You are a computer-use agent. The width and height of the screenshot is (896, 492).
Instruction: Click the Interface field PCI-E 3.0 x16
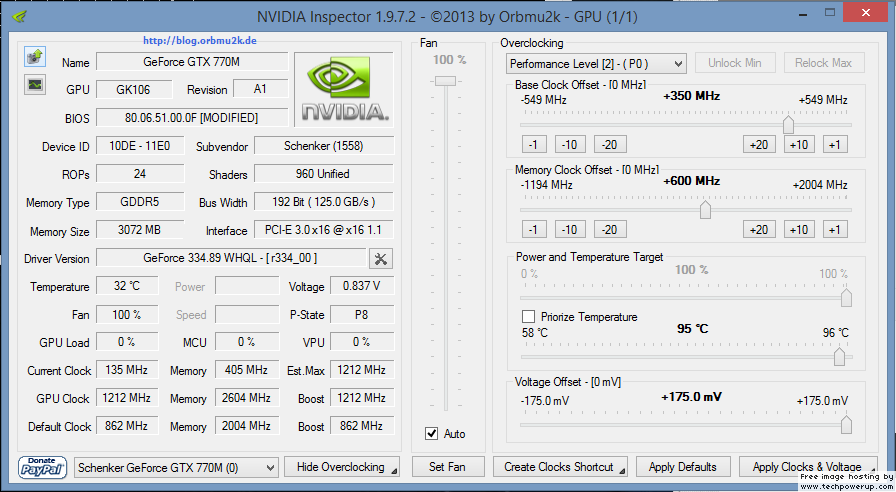click(324, 230)
